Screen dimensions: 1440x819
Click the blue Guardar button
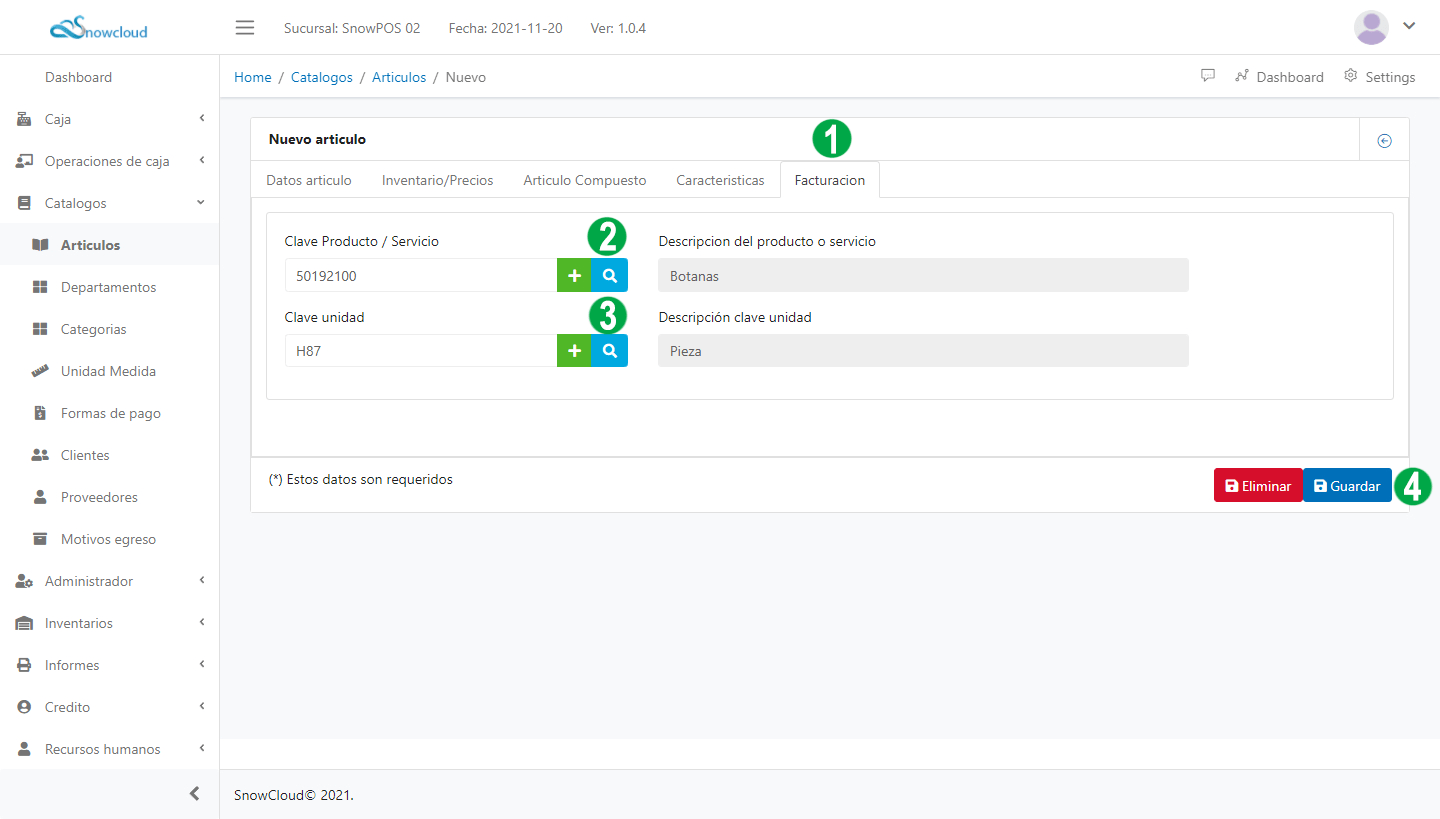[1347, 486]
